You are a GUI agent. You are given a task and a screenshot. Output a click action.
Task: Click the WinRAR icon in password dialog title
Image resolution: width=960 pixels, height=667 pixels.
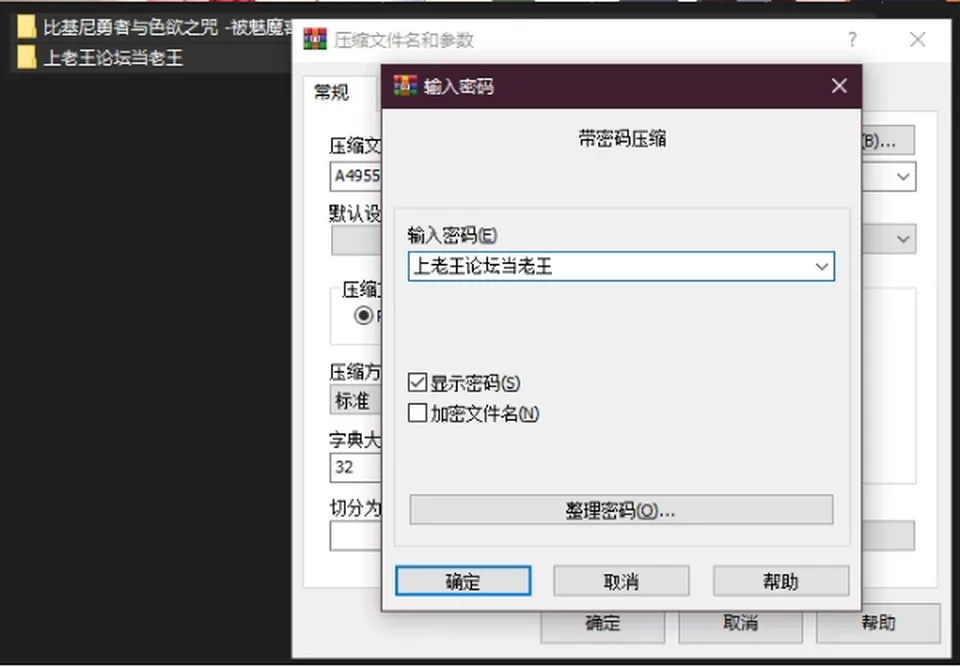pos(405,86)
